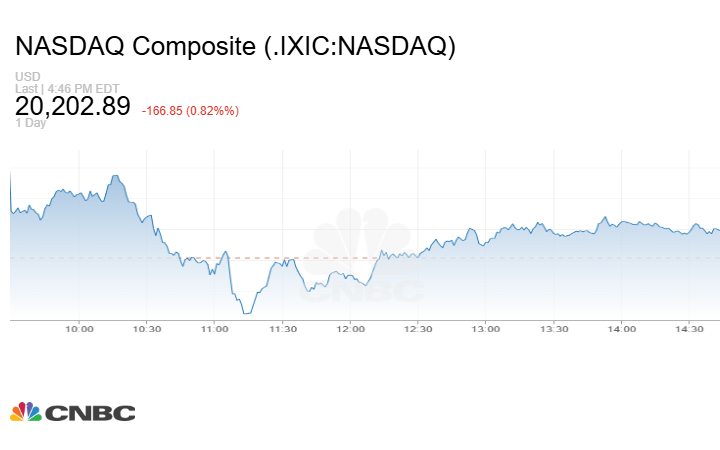
Task: Click the USD currency label
Action: [27, 77]
